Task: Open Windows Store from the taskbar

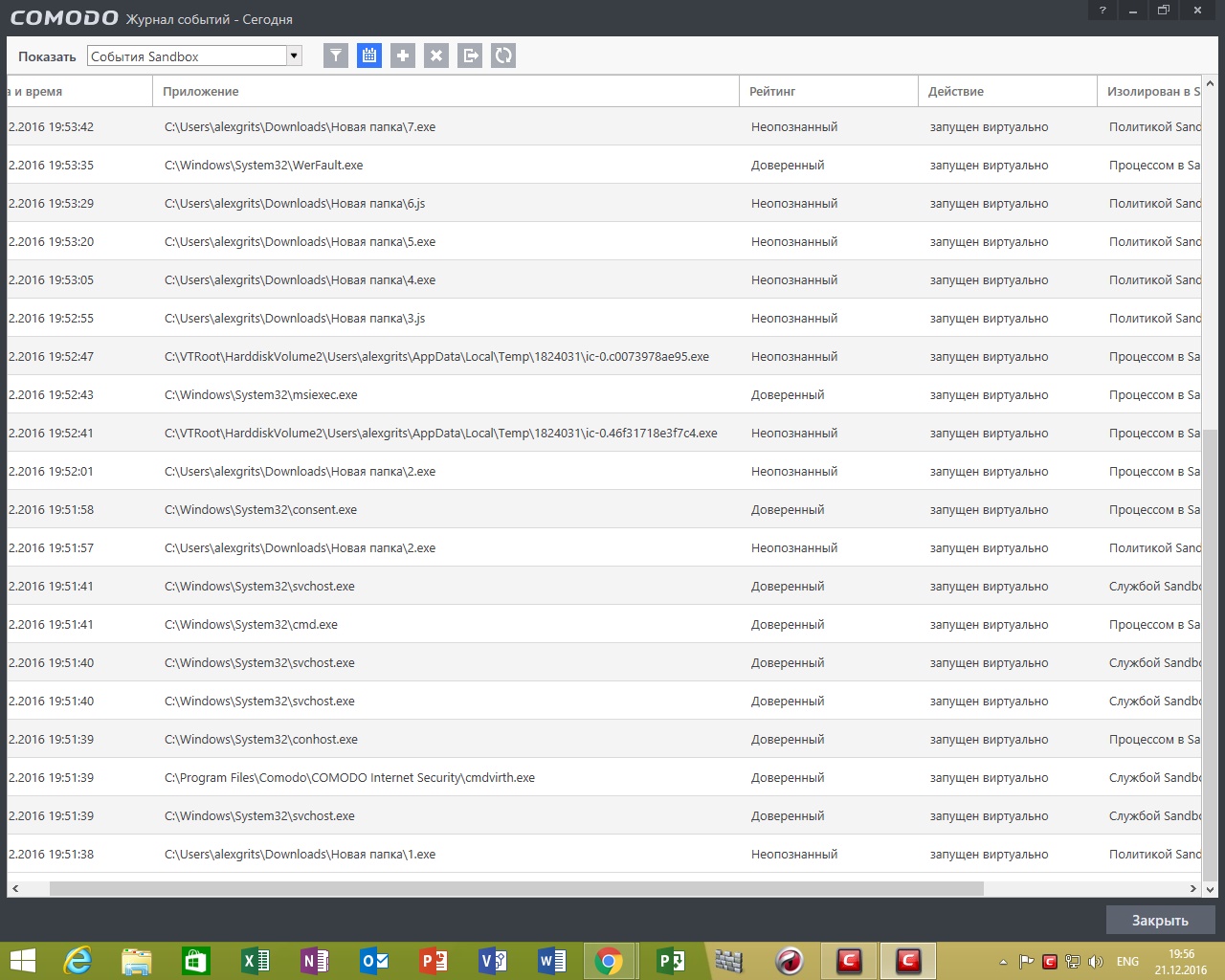Action: coord(195,960)
